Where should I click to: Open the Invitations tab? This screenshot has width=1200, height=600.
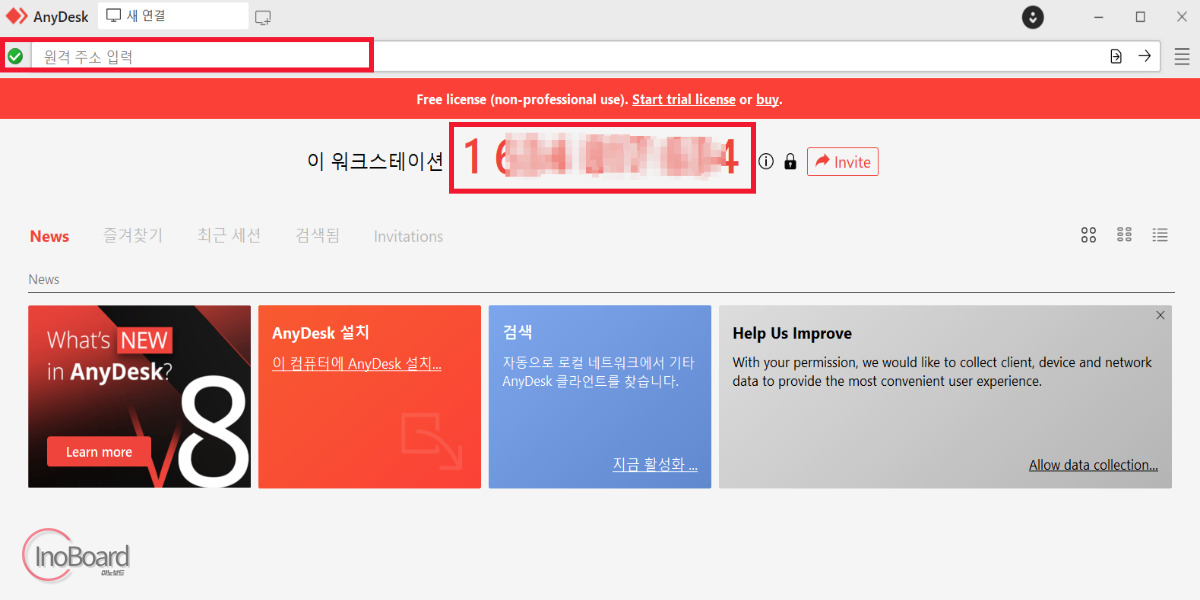pos(408,237)
